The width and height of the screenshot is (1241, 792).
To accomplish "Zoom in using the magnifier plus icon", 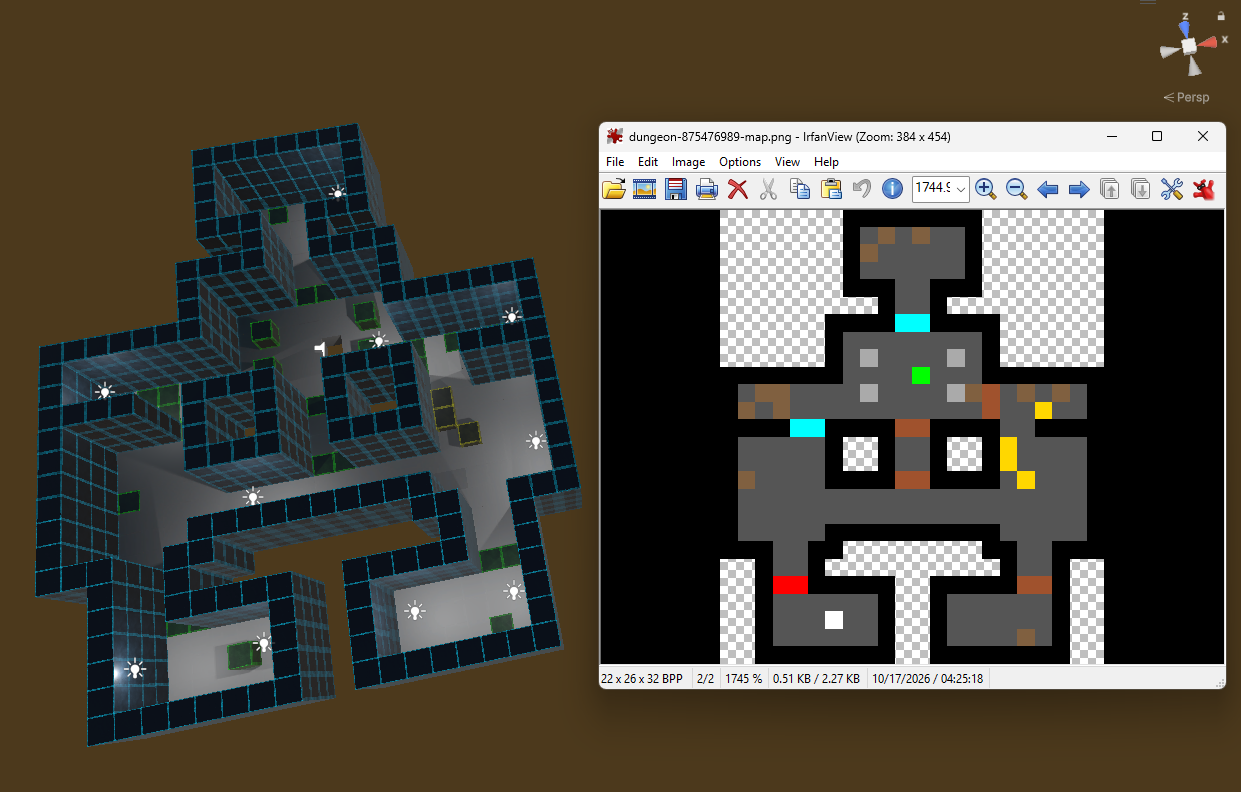I will click(985, 188).
